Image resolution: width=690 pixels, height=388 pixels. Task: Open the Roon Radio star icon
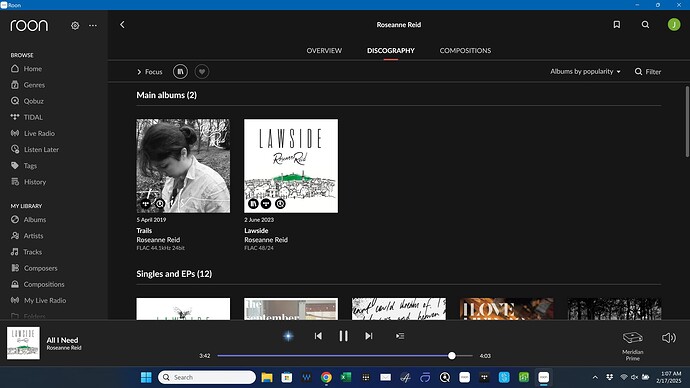coord(288,336)
